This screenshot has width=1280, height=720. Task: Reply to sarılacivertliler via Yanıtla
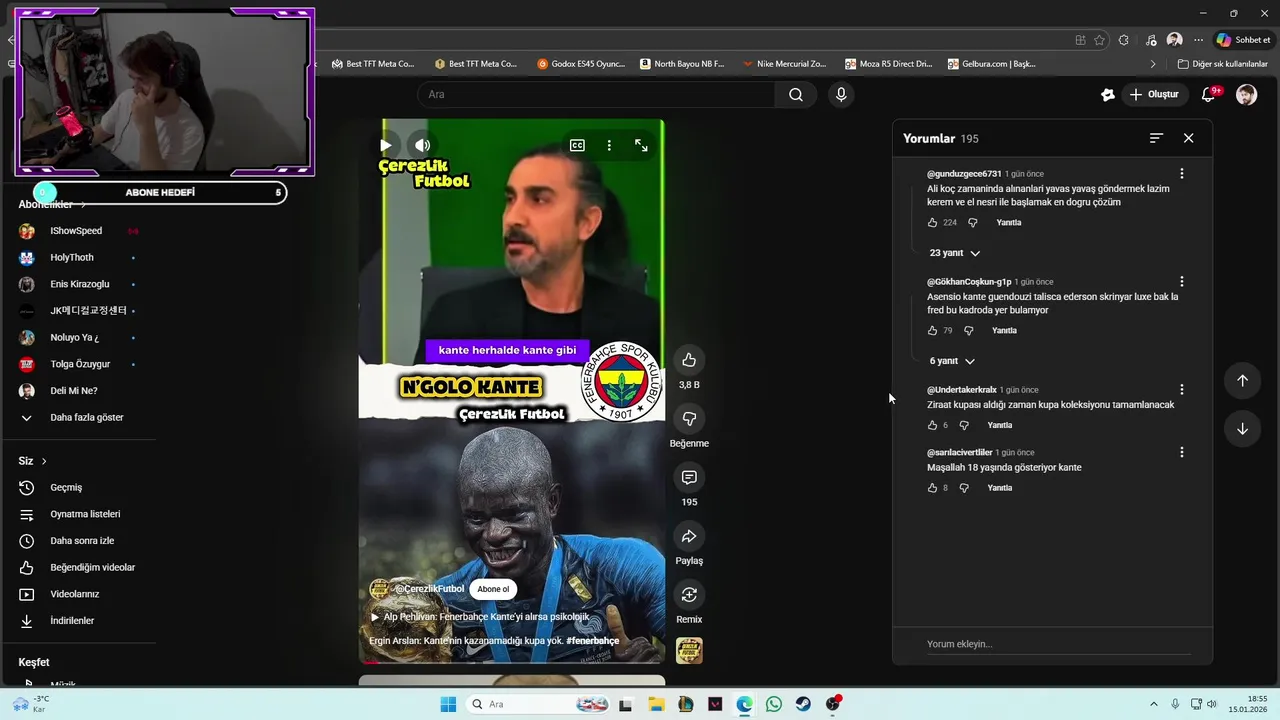point(1000,488)
